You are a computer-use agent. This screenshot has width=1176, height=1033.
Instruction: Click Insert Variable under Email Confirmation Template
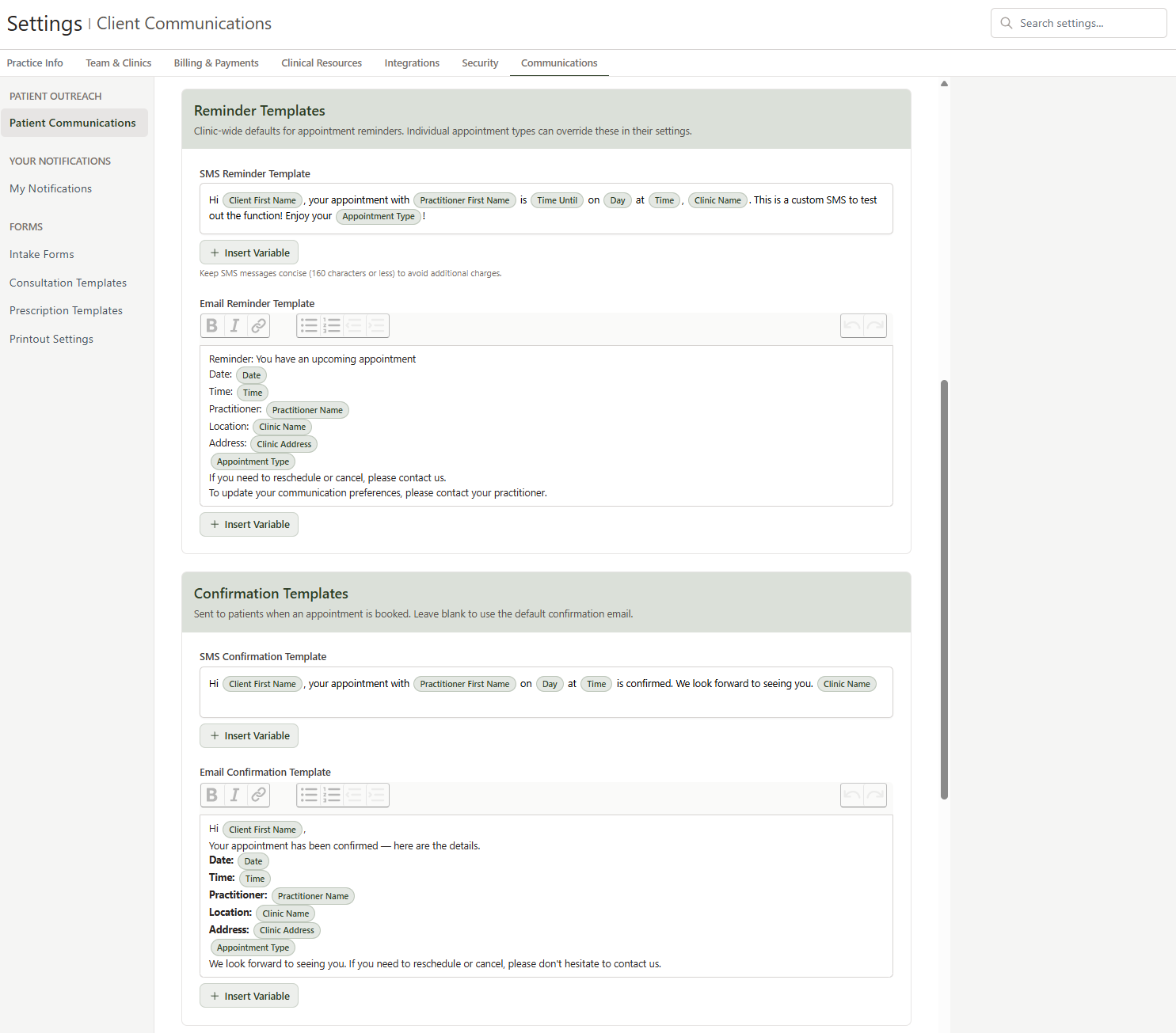pyautogui.click(x=249, y=995)
